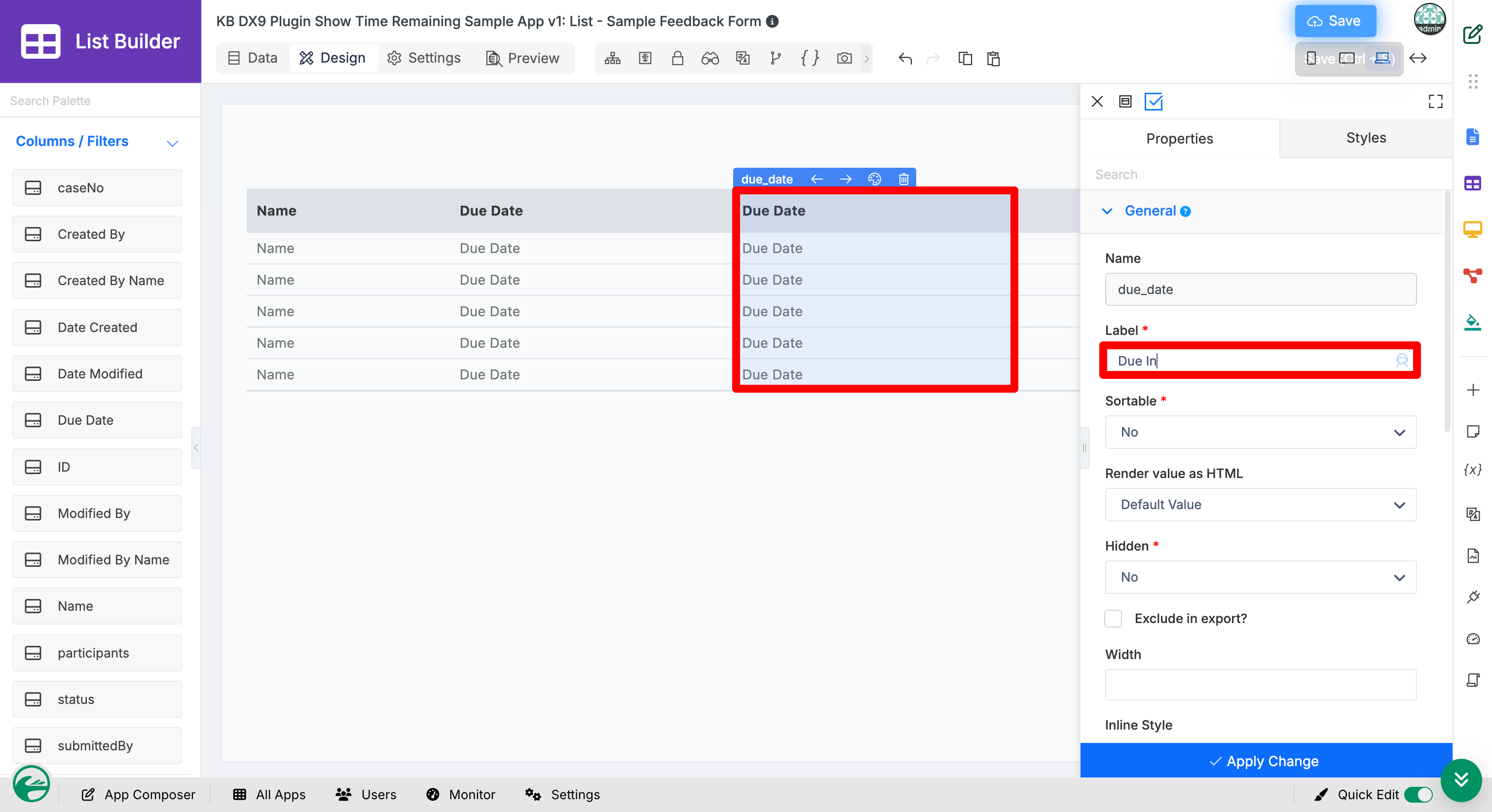Click the green double-chevron button at bottom right
The height and width of the screenshot is (812, 1492).
1461,779
